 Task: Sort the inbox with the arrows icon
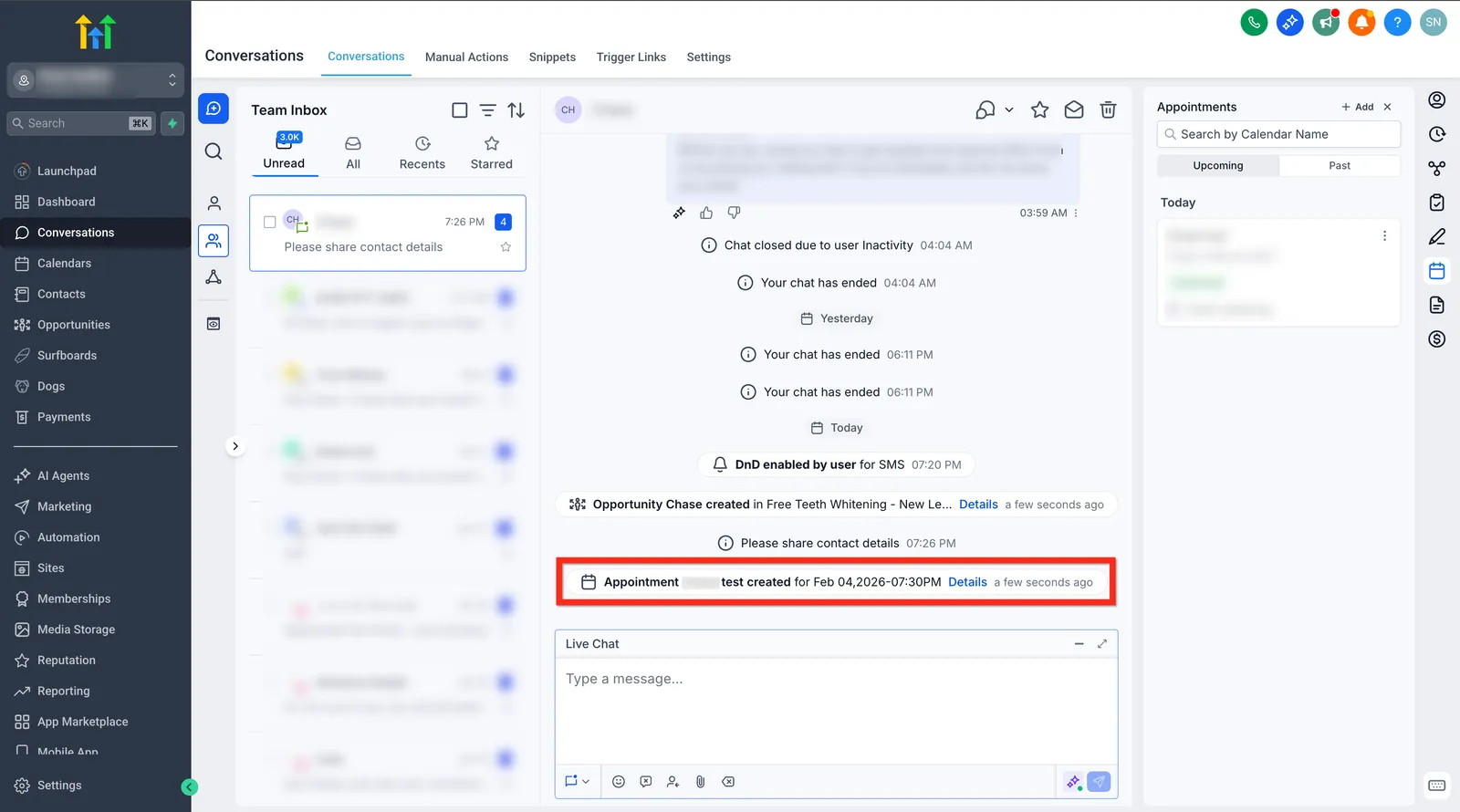[516, 110]
